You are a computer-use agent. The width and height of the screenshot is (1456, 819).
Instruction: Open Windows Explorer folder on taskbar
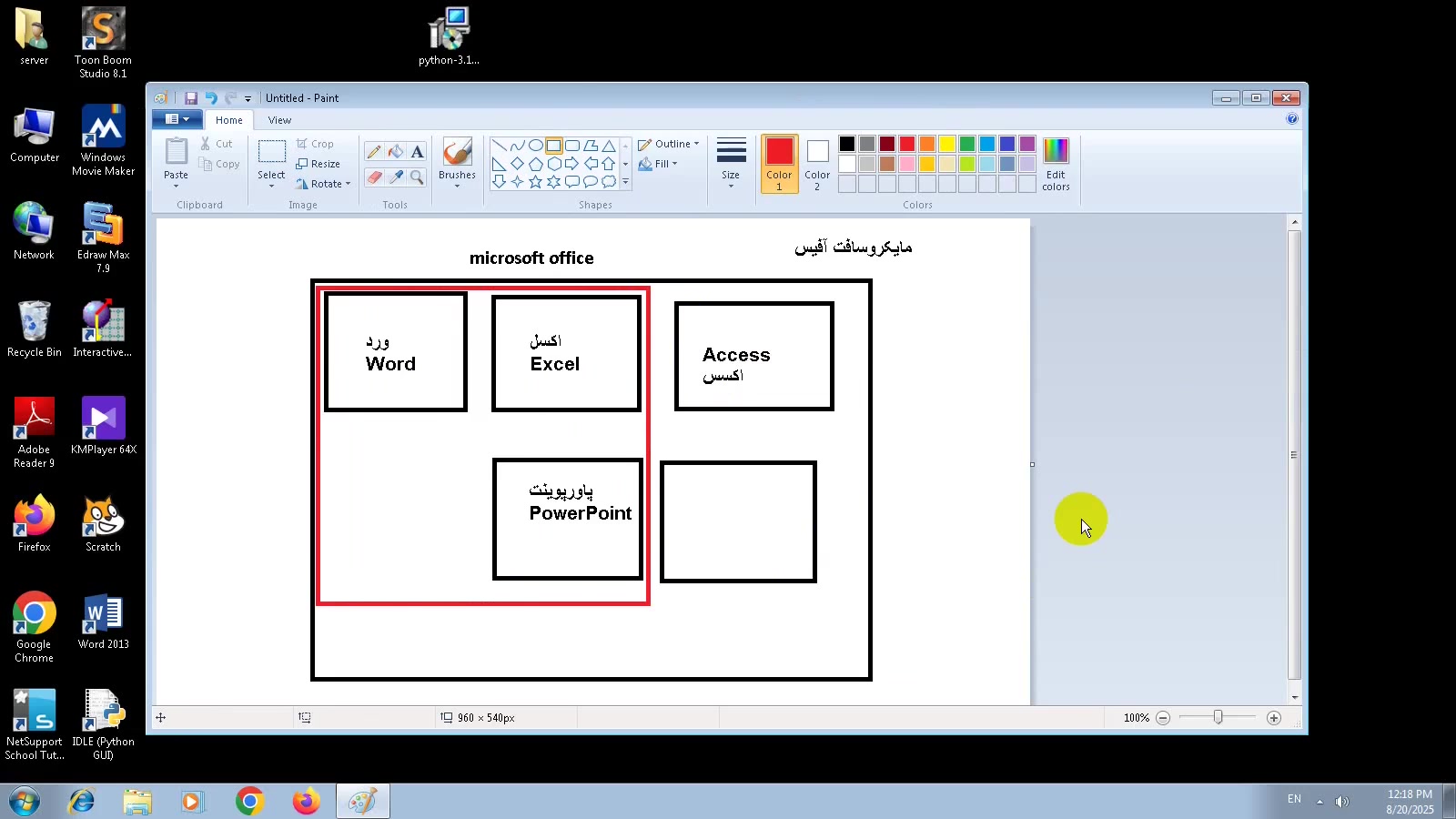(137, 801)
